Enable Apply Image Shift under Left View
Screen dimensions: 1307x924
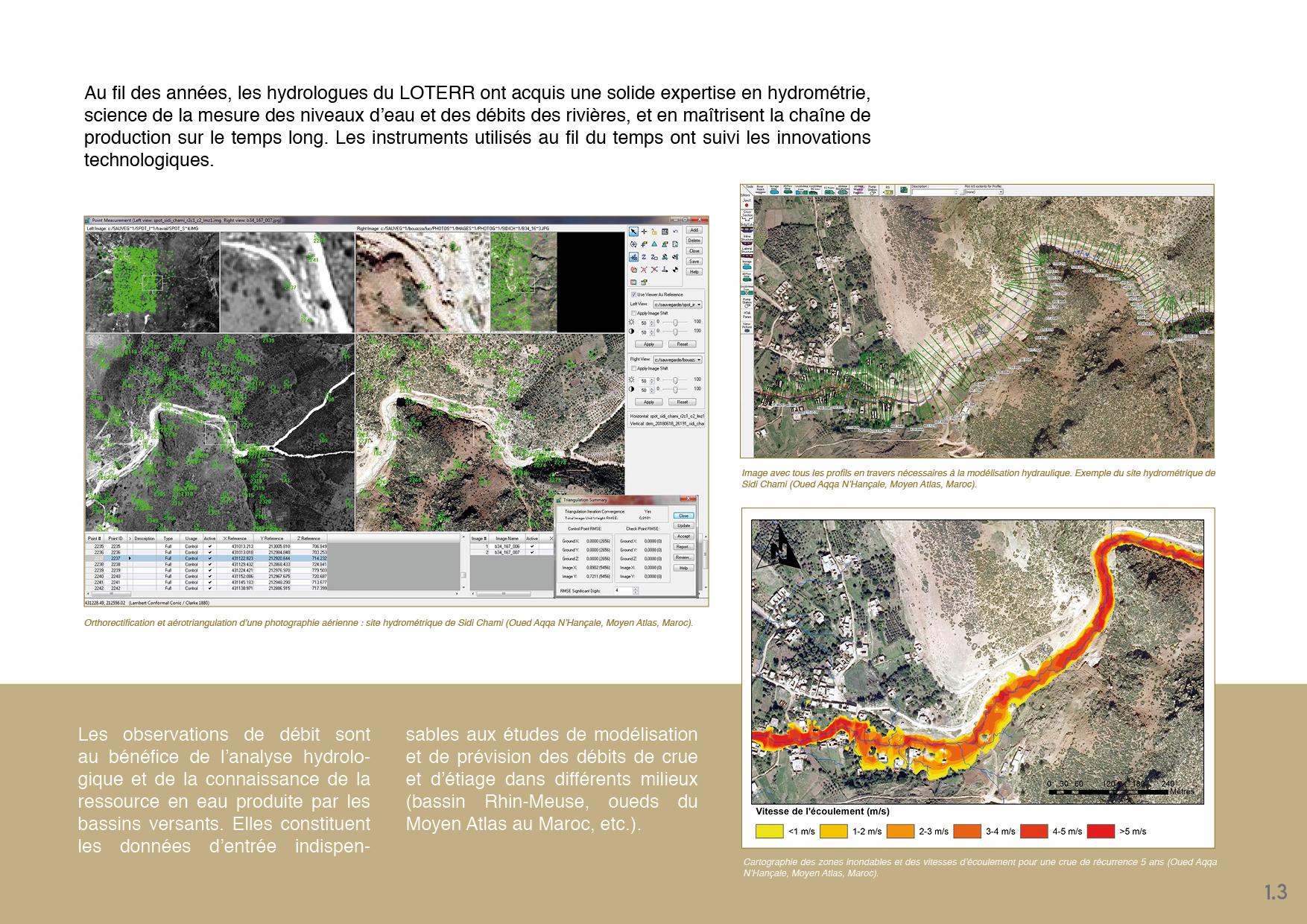pyautogui.click(x=634, y=313)
